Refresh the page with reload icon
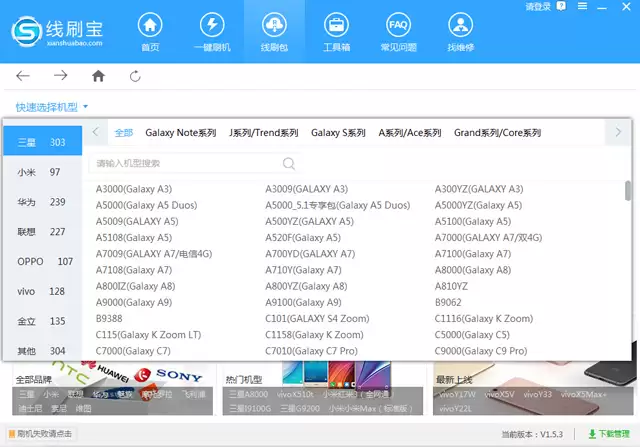 [x=135, y=76]
